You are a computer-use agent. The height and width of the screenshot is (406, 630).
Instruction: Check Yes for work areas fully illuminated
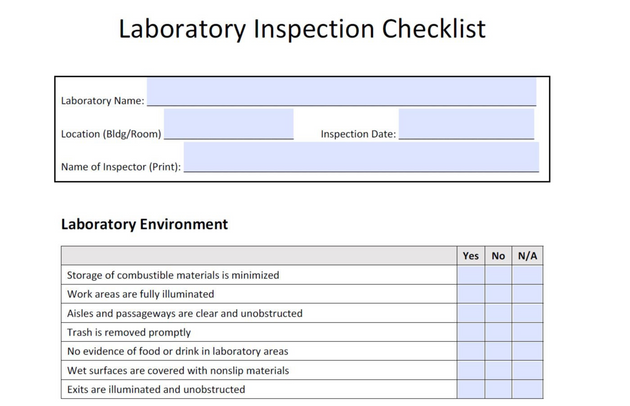click(x=470, y=294)
